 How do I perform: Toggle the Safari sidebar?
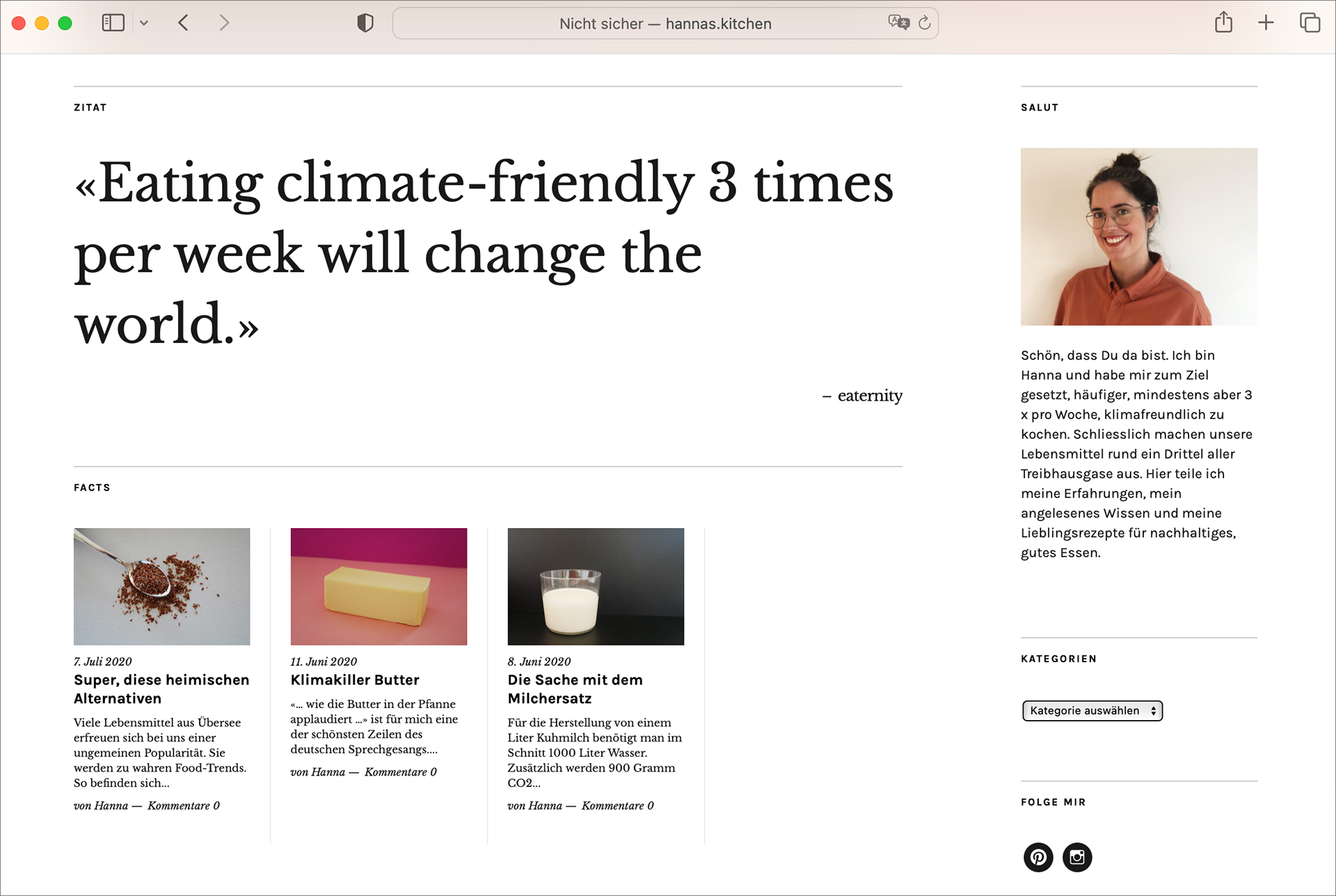tap(113, 23)
